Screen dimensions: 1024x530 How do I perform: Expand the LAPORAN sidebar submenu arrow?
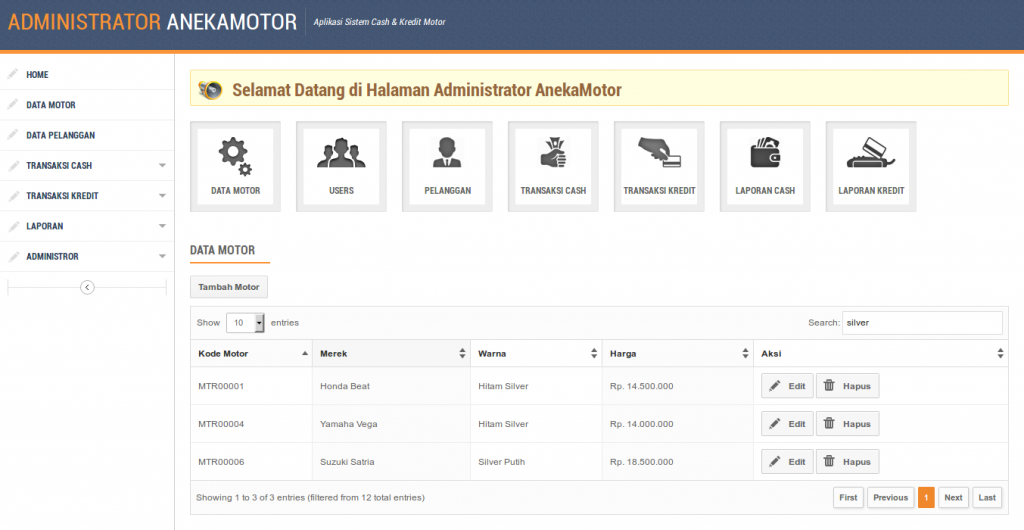pyautogui.click(x=163, y=226)
